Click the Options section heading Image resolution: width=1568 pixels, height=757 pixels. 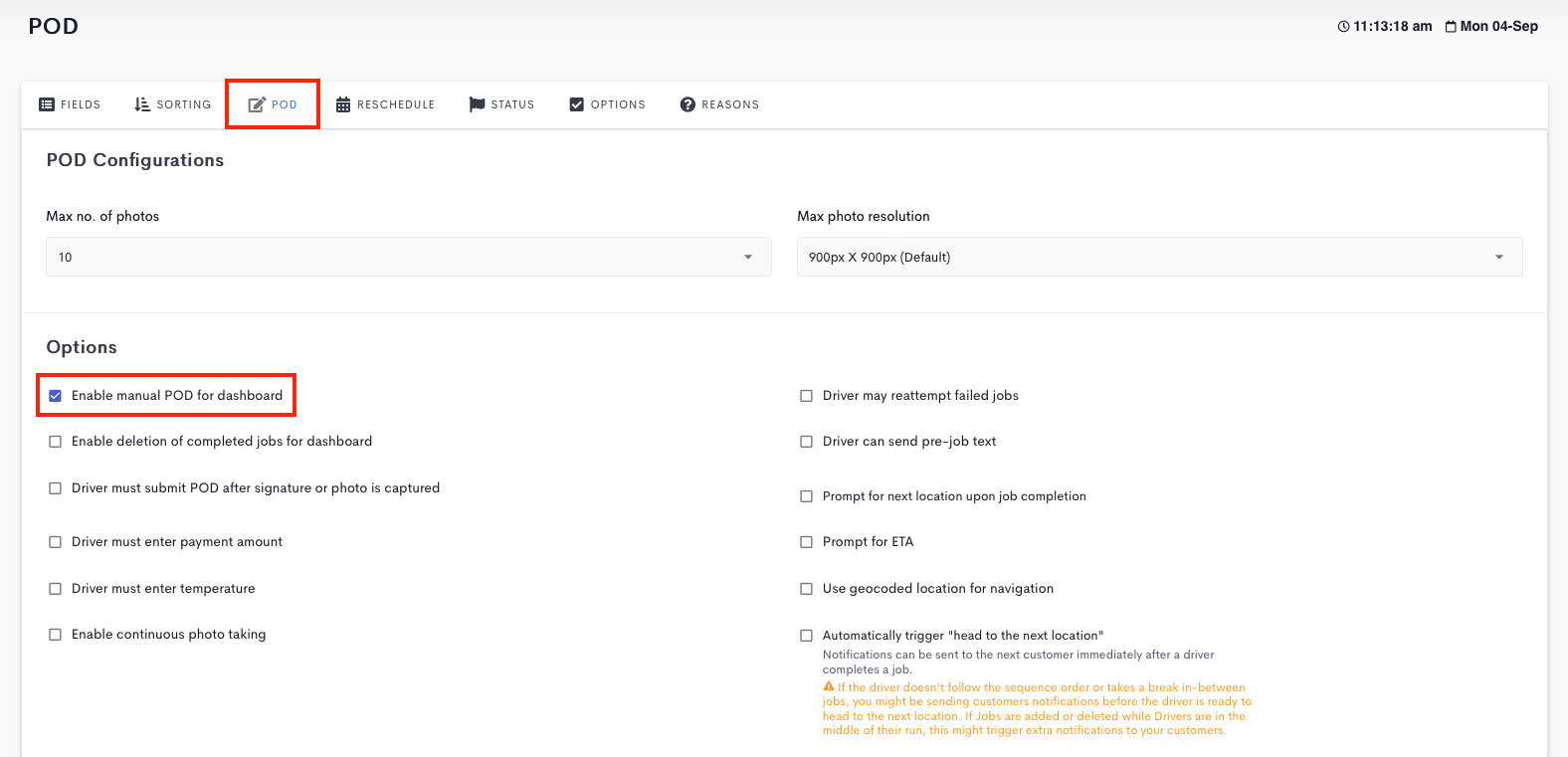coord(82,347)
